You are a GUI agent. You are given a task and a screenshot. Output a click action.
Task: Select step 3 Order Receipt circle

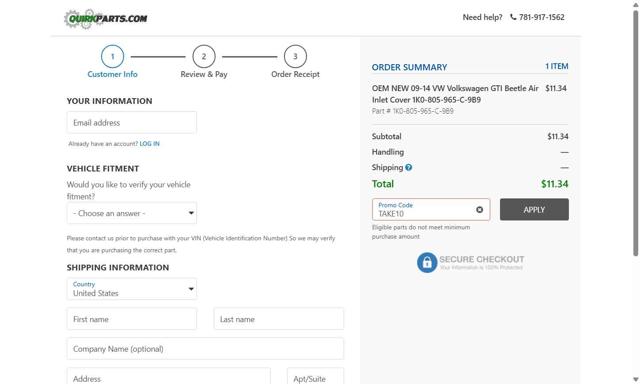(295, 56)
